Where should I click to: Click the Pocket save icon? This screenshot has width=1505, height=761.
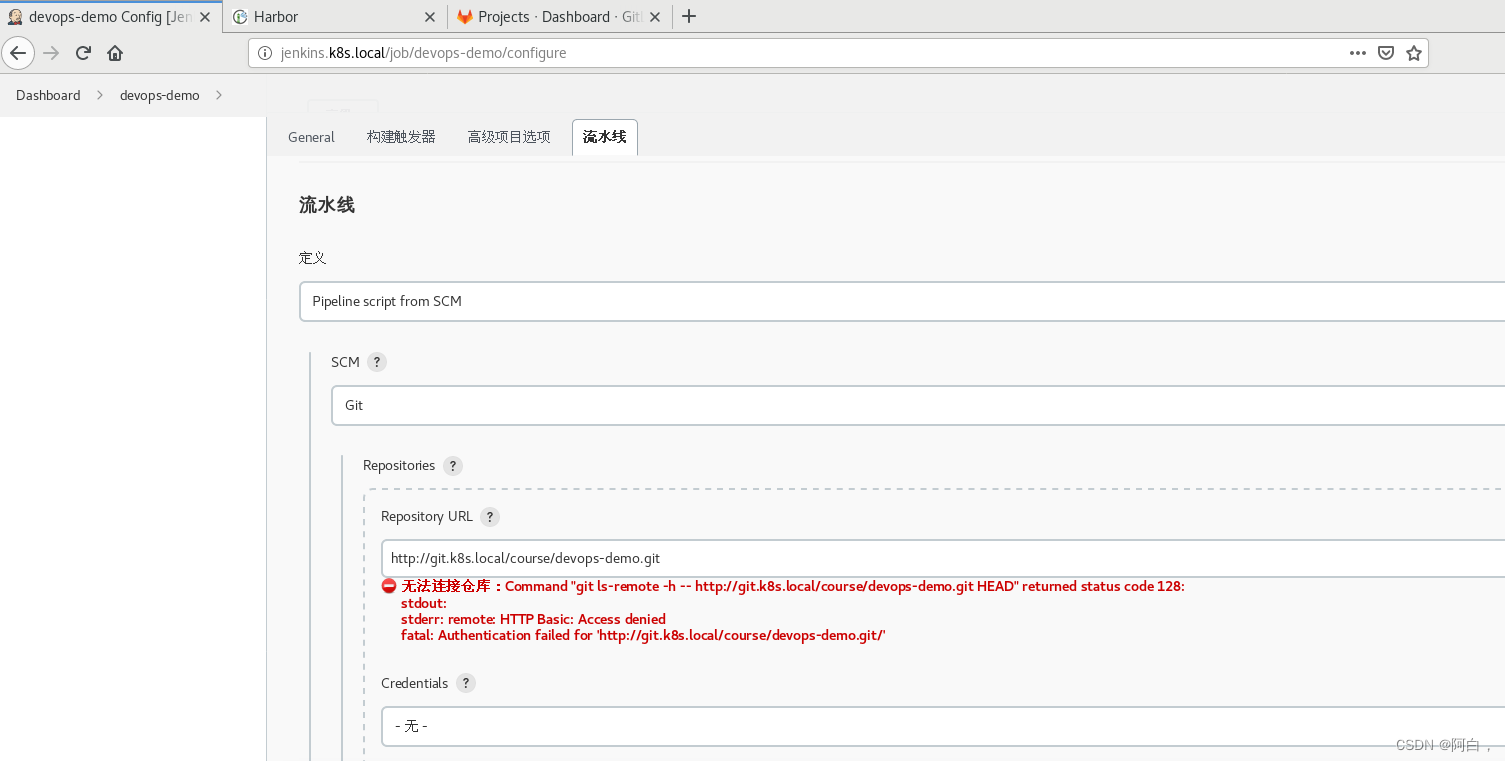pos(1386,53)
